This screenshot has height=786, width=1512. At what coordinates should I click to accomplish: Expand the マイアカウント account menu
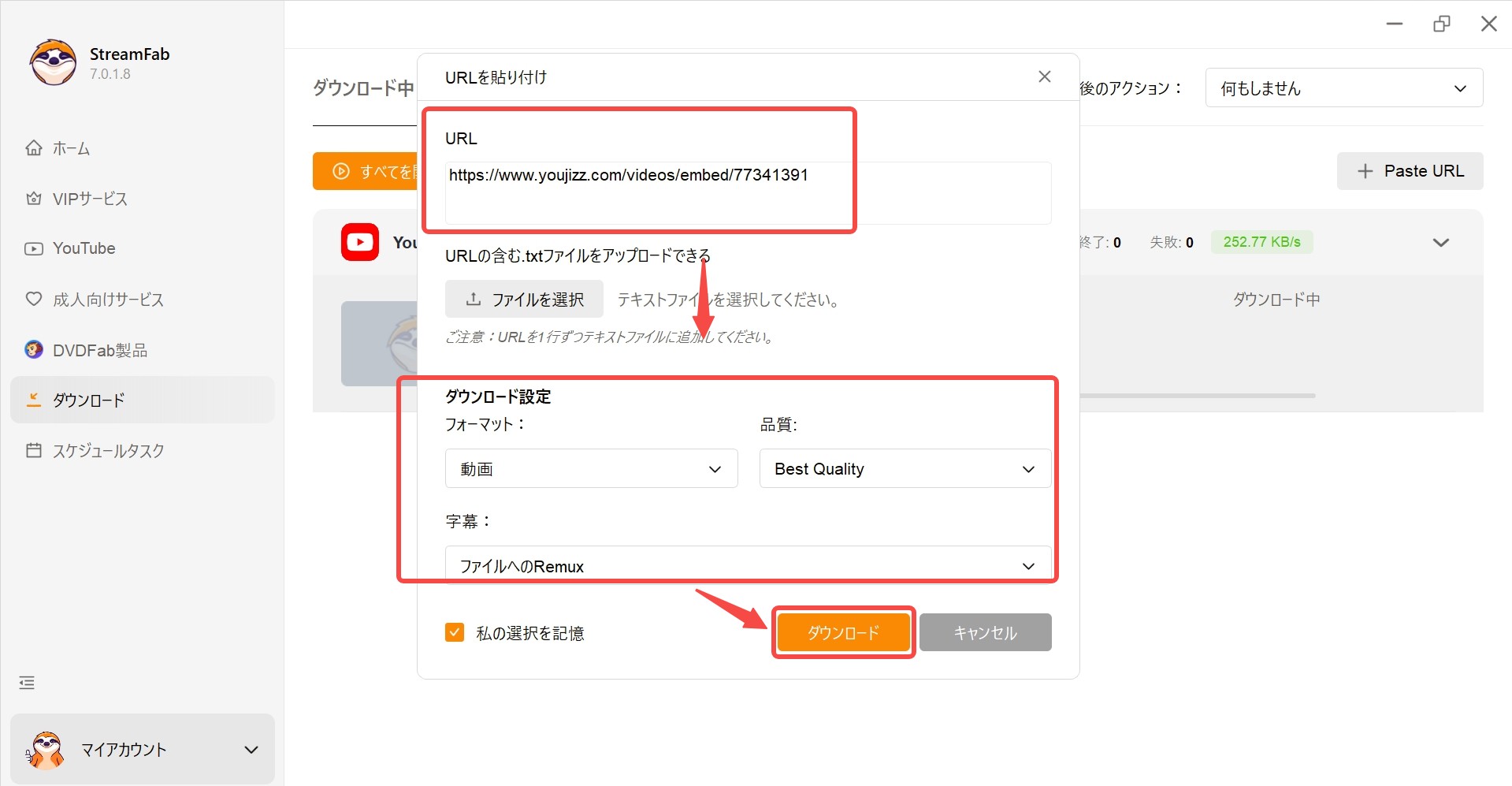(x=251, y=749)
